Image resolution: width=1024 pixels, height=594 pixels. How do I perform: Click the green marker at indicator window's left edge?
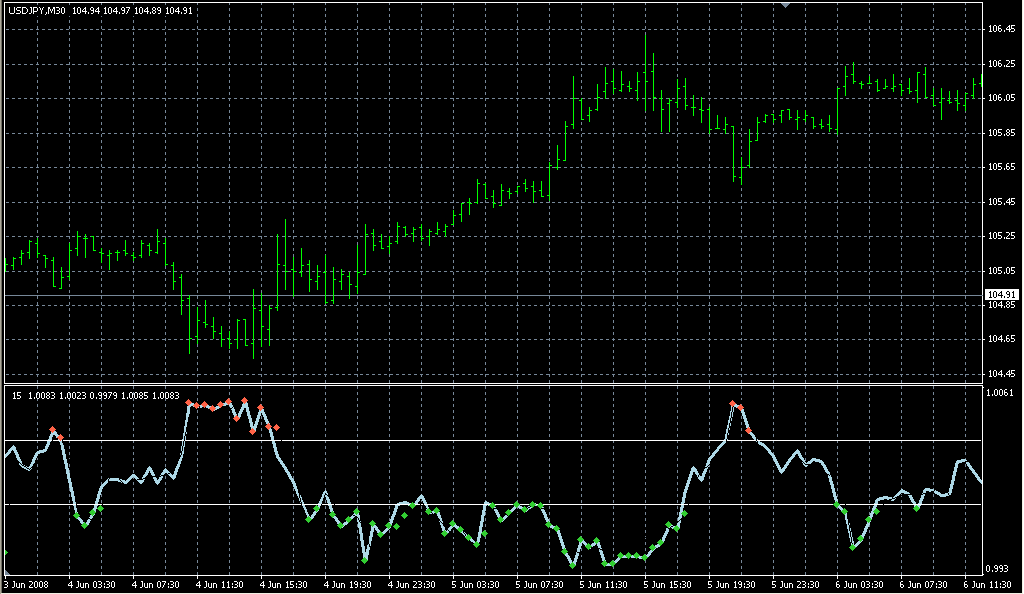[x=3, y=552]
